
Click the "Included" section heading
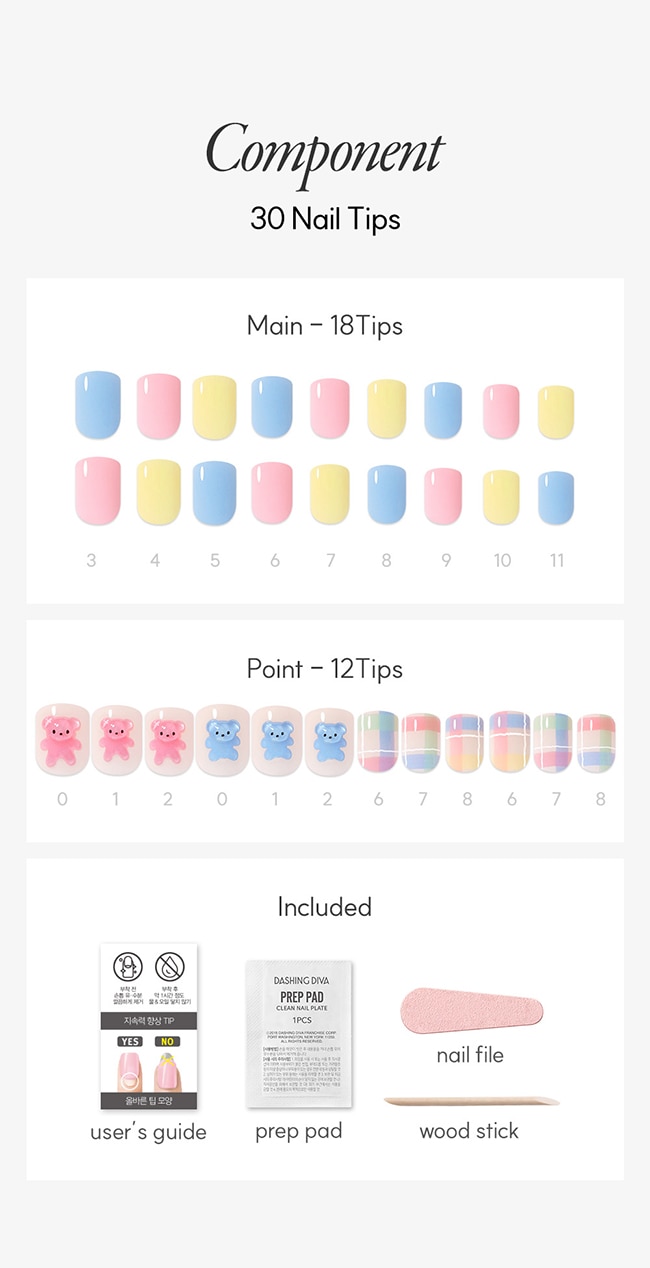point(324,907)
